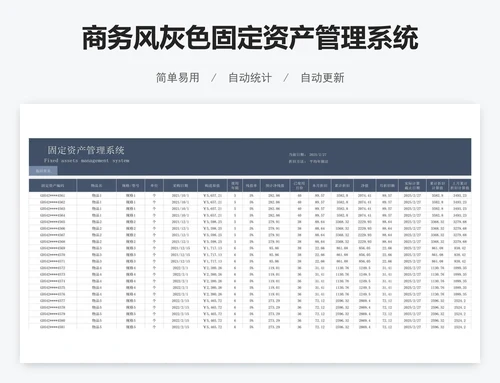Select the 固定资产编码 column header
This screenshot has height=383, width=500.
pos(53,185)
